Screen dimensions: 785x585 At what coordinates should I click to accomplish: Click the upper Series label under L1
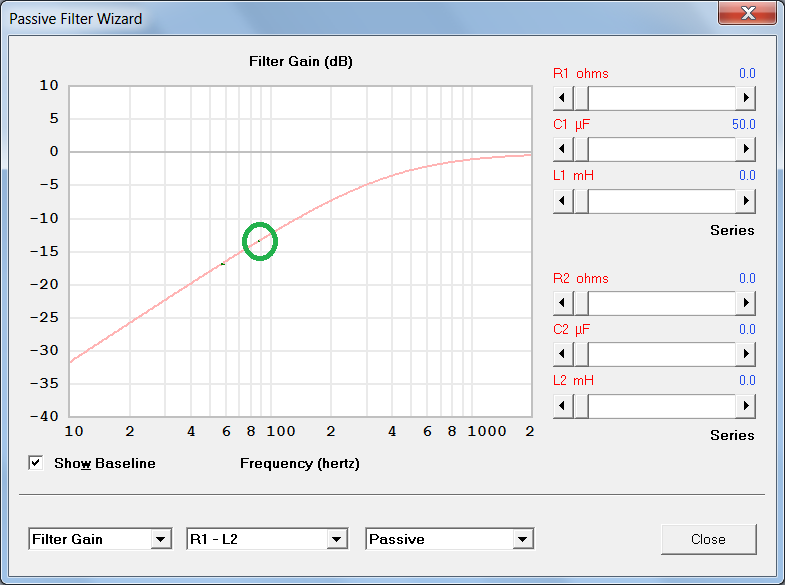click(x=732, y=230)
